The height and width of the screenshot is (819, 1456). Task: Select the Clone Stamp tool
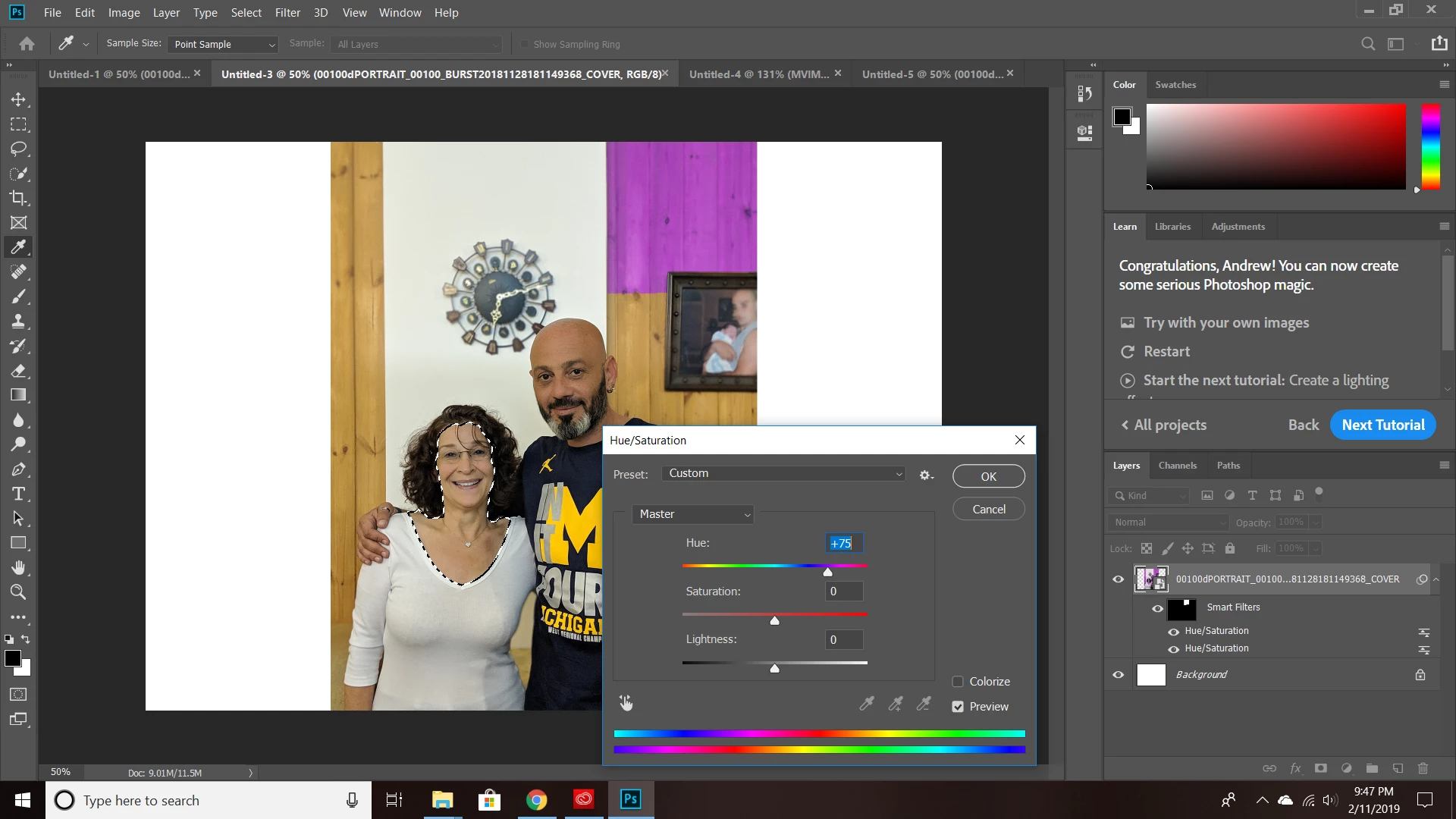click(x=18, y=321)
